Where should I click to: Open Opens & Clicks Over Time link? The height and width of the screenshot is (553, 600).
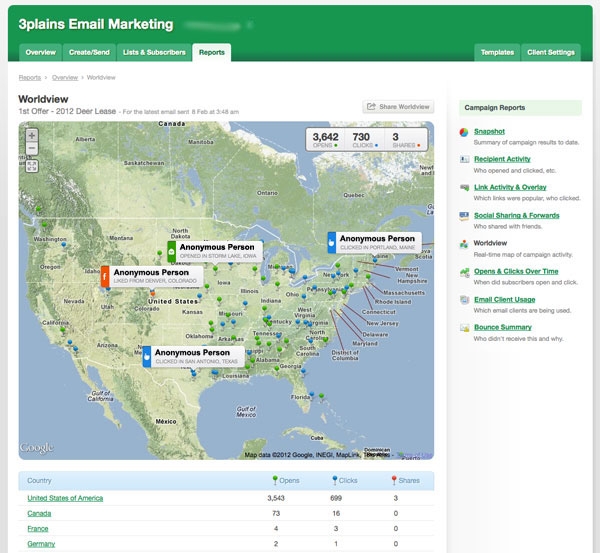pyautogui.click(x=516, y=271)
